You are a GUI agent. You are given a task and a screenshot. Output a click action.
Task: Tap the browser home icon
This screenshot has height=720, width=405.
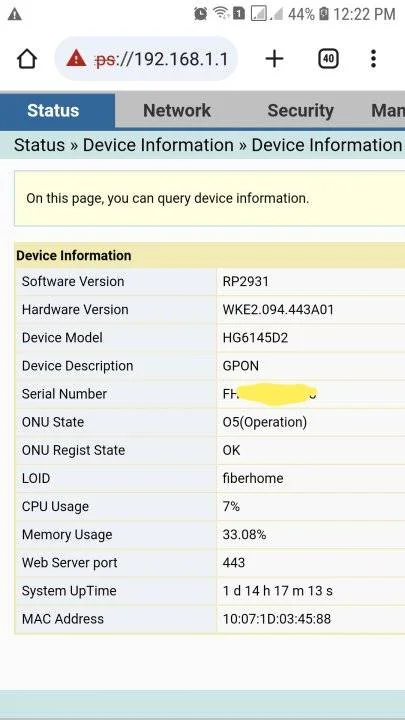pyautogui.click(x=27, y=59)
